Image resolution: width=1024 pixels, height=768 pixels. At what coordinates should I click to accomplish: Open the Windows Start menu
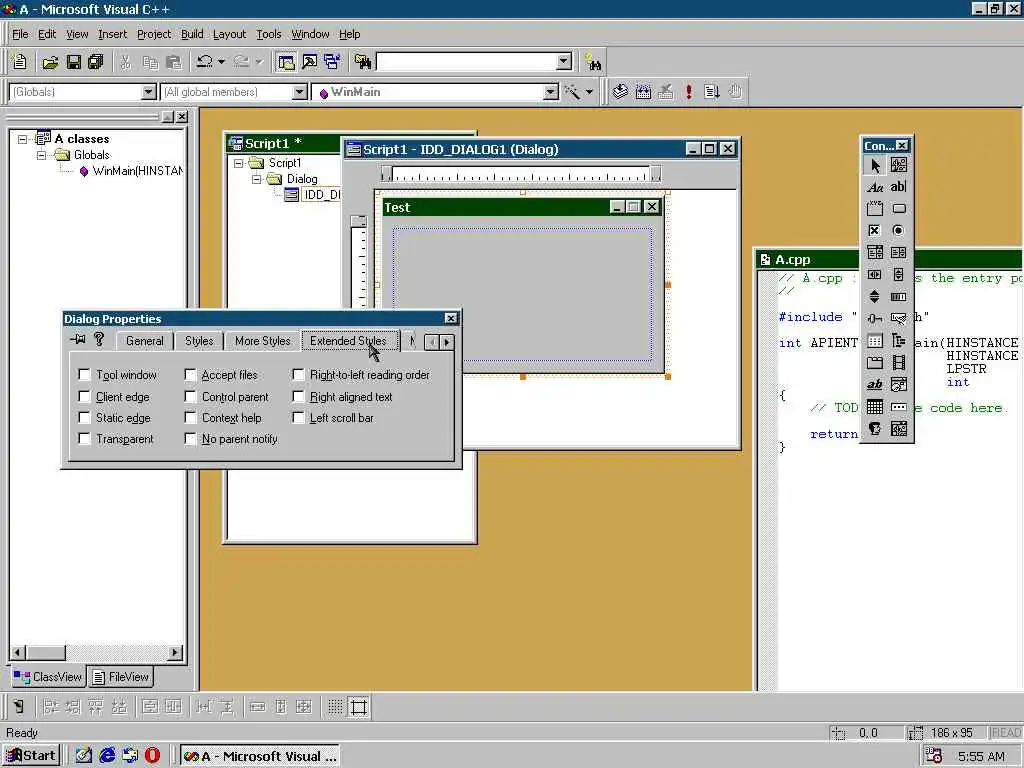click(31, 756)
